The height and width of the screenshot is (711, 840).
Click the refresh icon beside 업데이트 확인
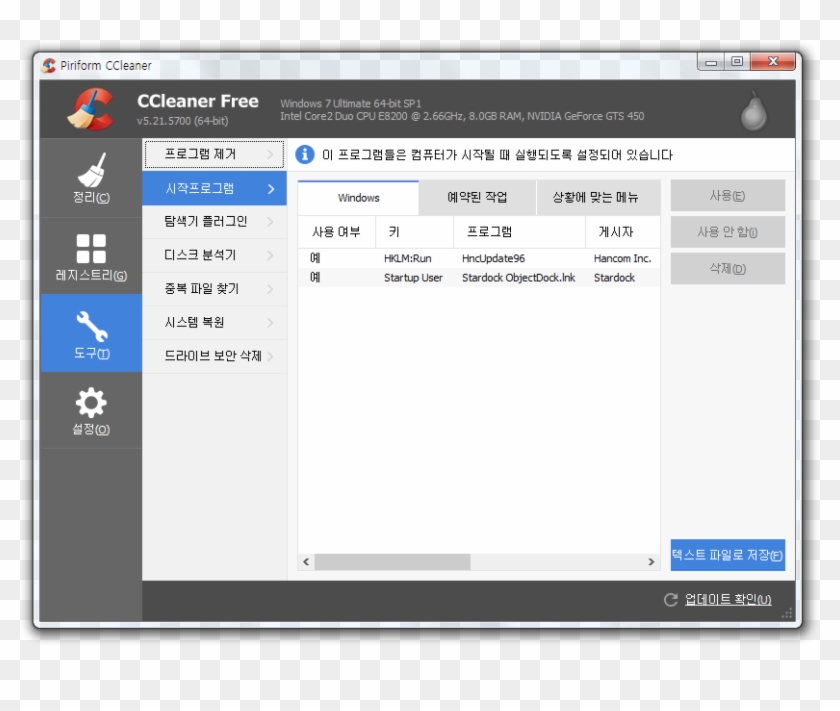tap(667, 600)
